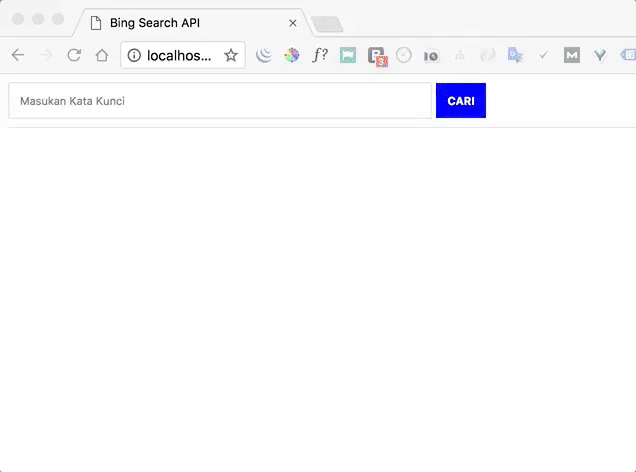Select the Bing Search API tab
636x472 pixels.
(x=193, y=23)
